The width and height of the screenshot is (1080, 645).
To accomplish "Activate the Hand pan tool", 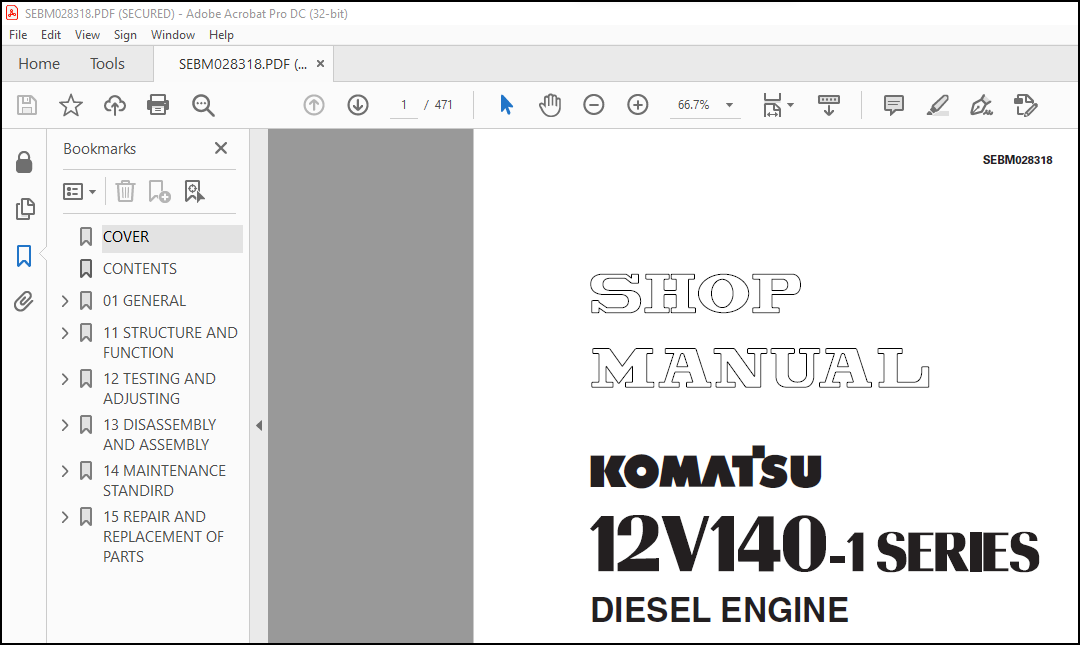I will (550, 105).
